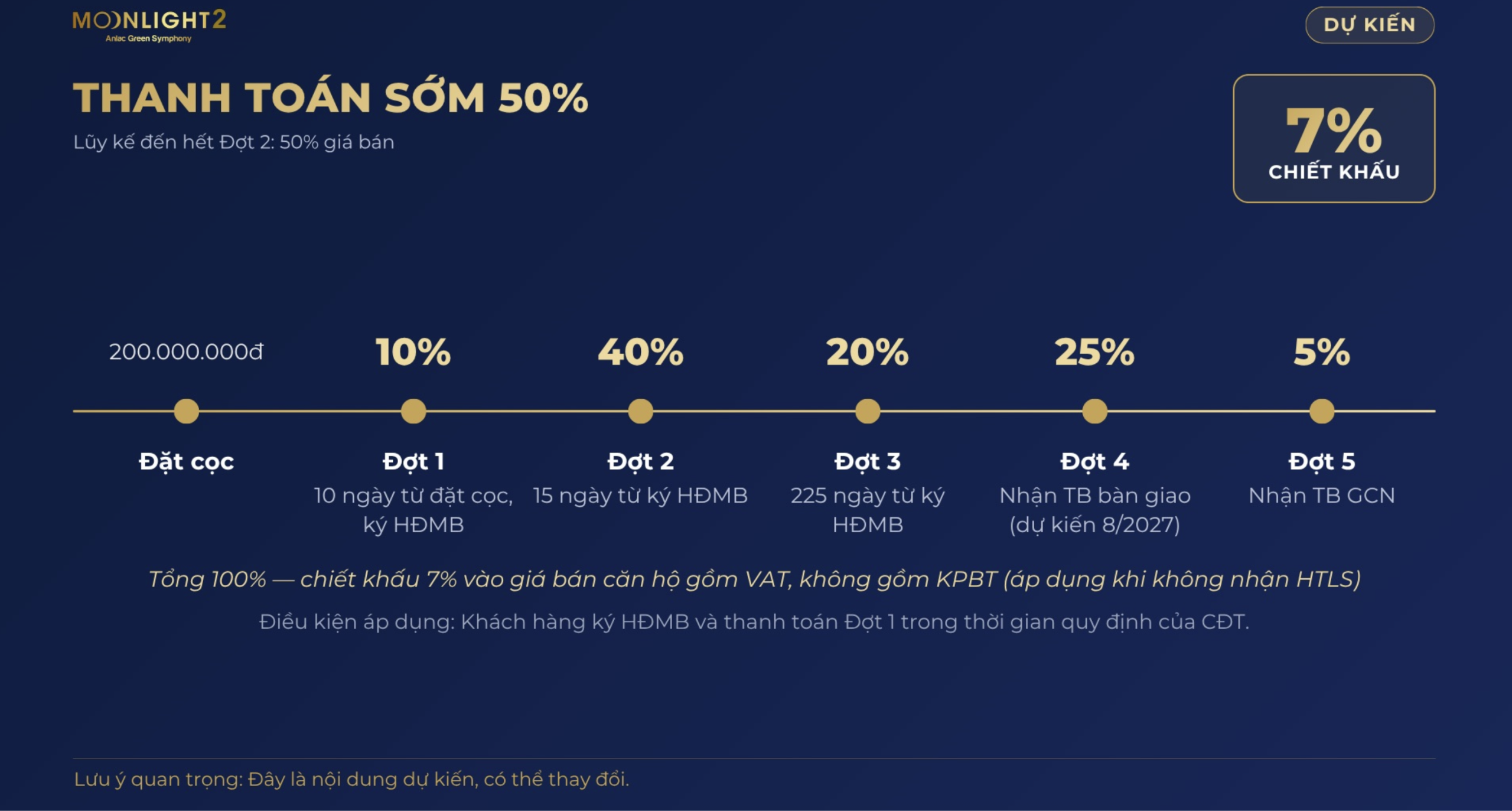Click the 20% percentage label

(x=868, y=352)
